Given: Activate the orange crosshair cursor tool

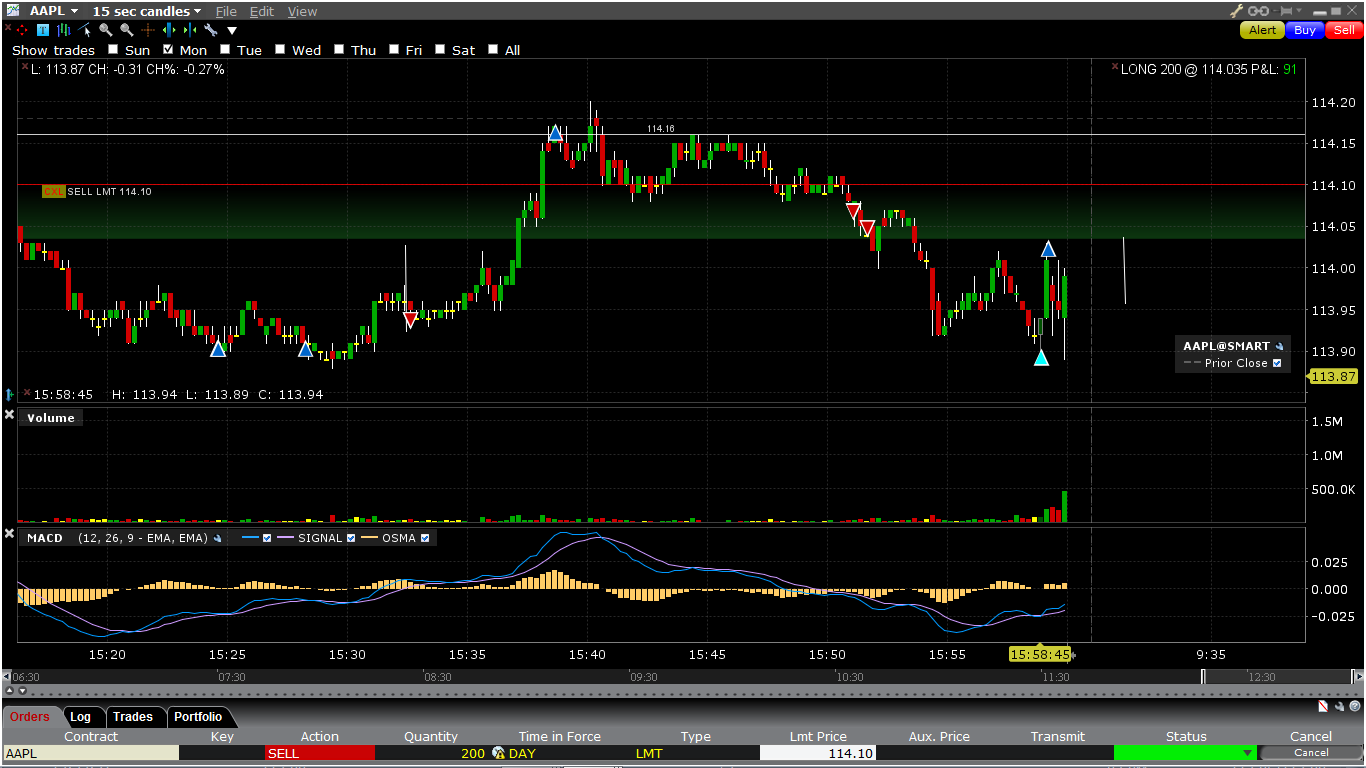Looking at the screenshot, I should pyautogui.click(x=148, y=30).
